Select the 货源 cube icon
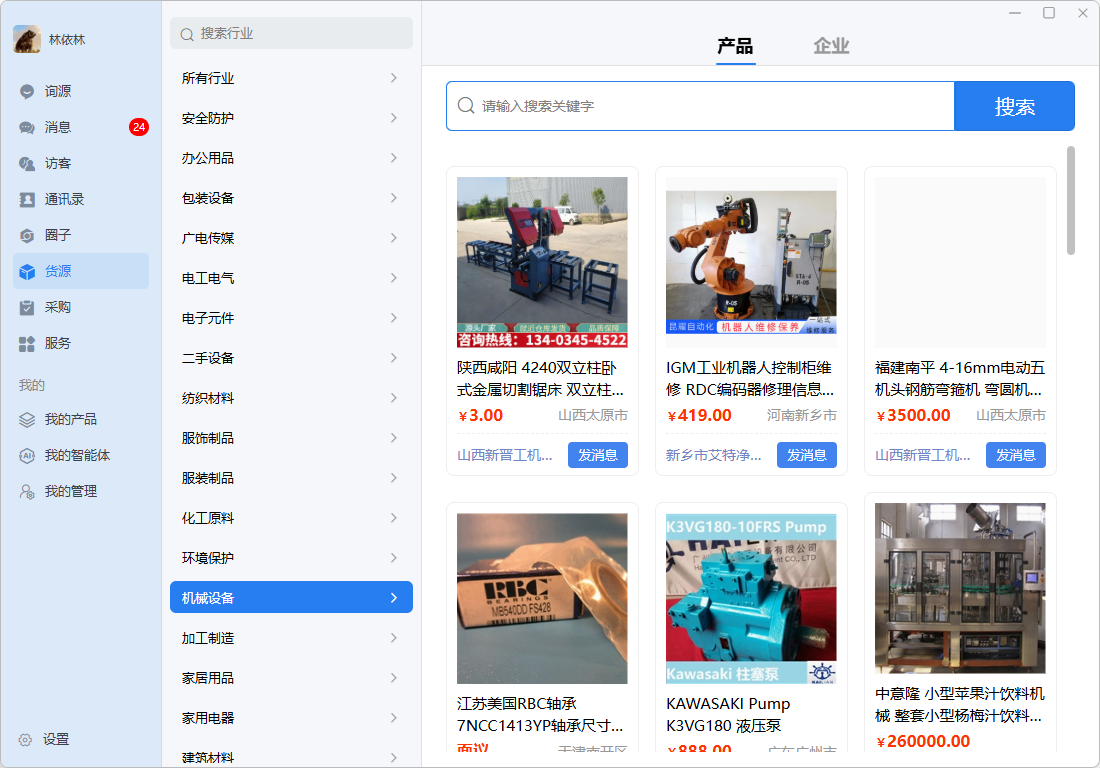The image size is (1100, 768). 27,271
